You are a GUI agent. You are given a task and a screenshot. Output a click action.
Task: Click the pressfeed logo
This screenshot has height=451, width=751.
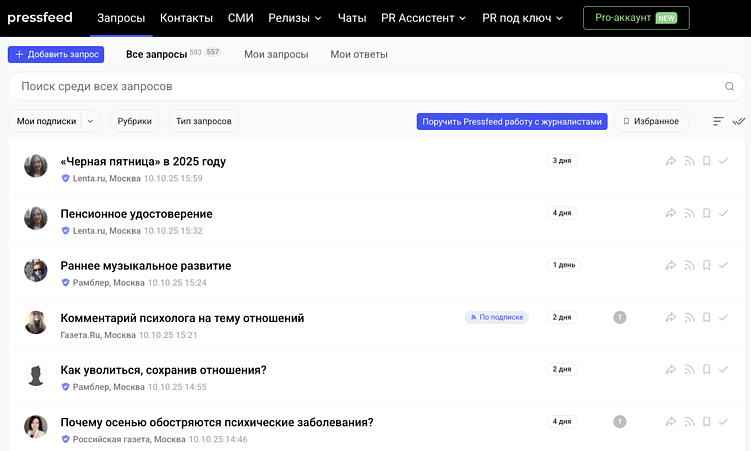point(40,18)
